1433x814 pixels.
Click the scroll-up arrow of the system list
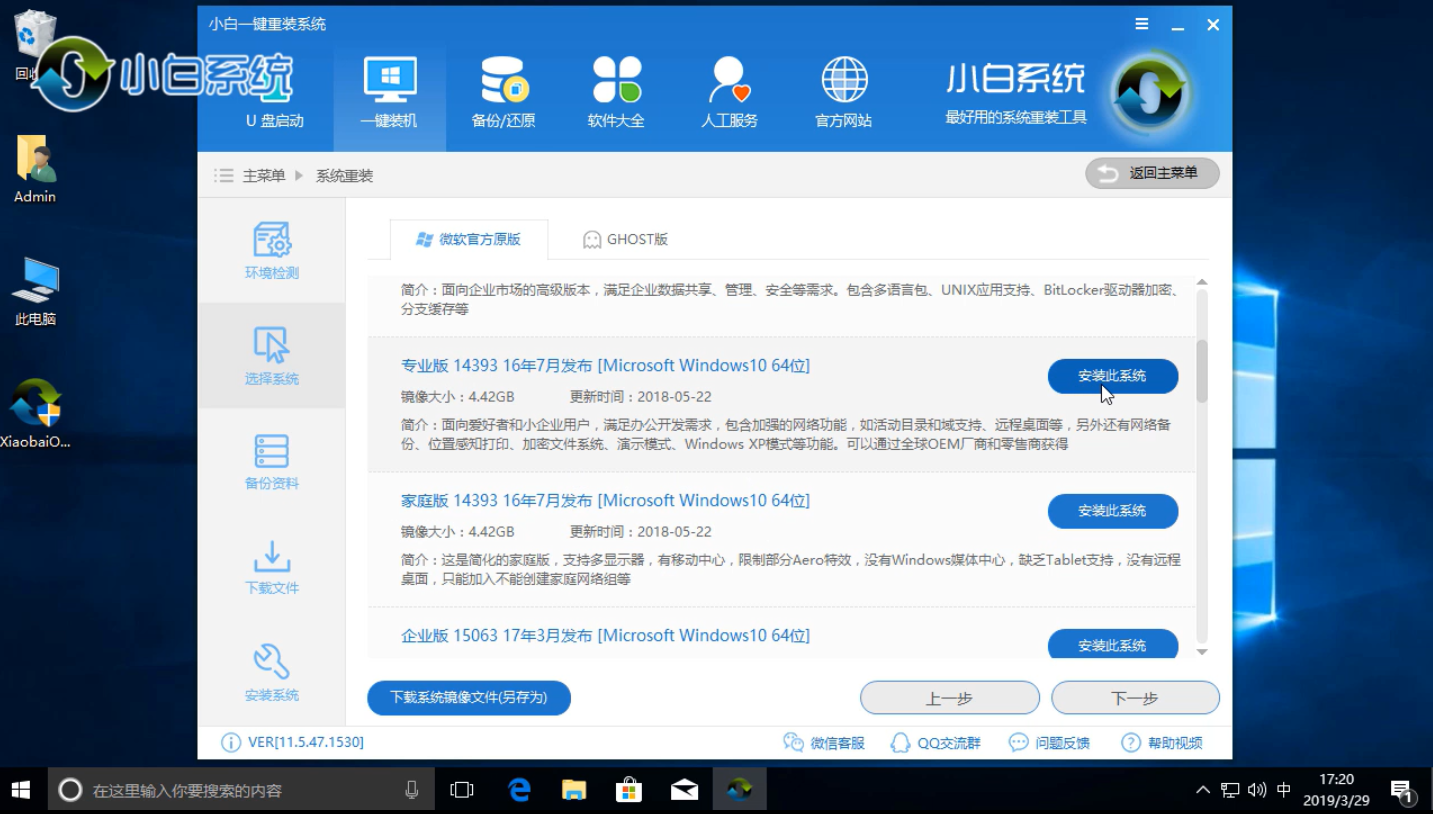[1202, 283]
